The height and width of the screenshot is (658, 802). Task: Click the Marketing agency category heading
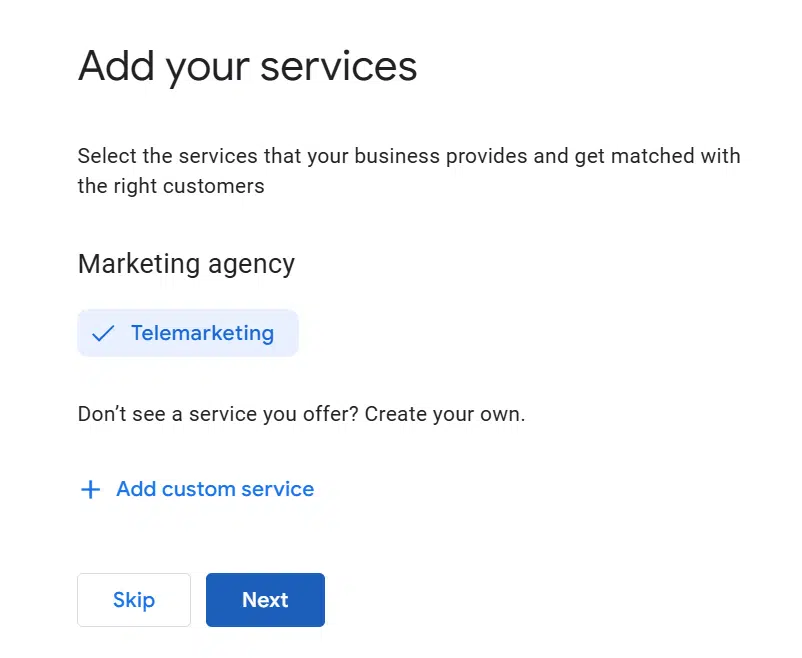tap(186, 265)
